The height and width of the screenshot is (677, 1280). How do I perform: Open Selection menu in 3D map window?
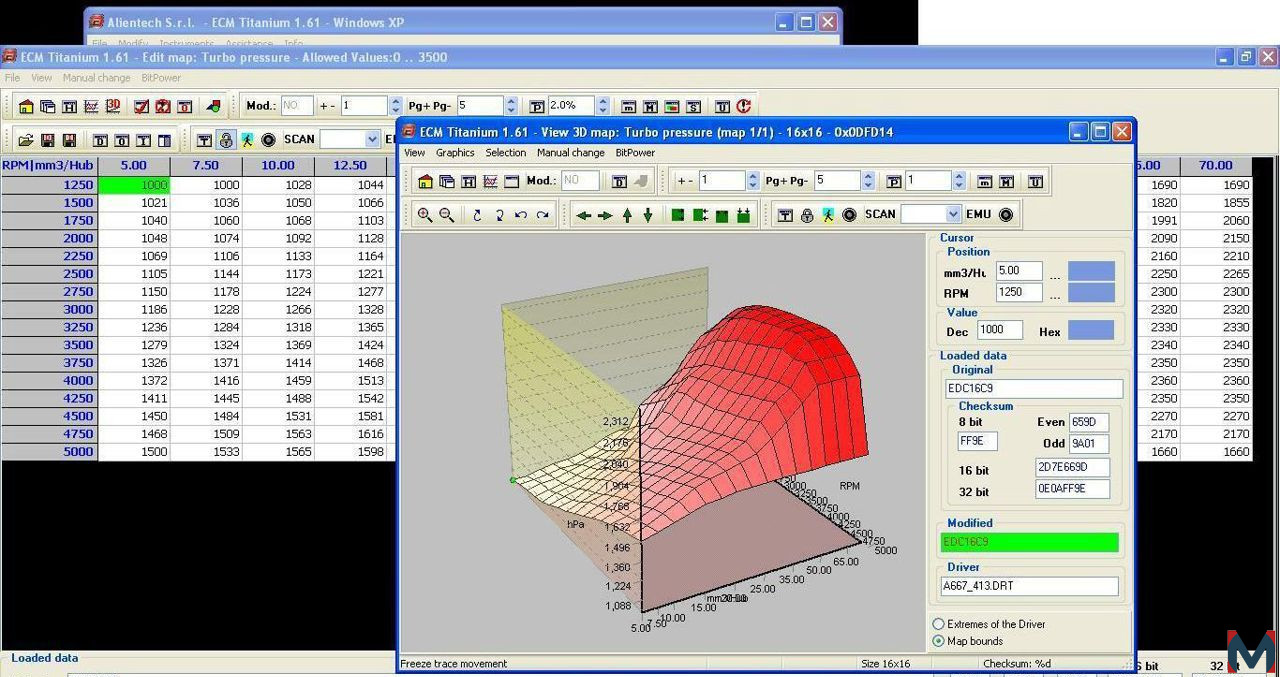coord(506,153)
